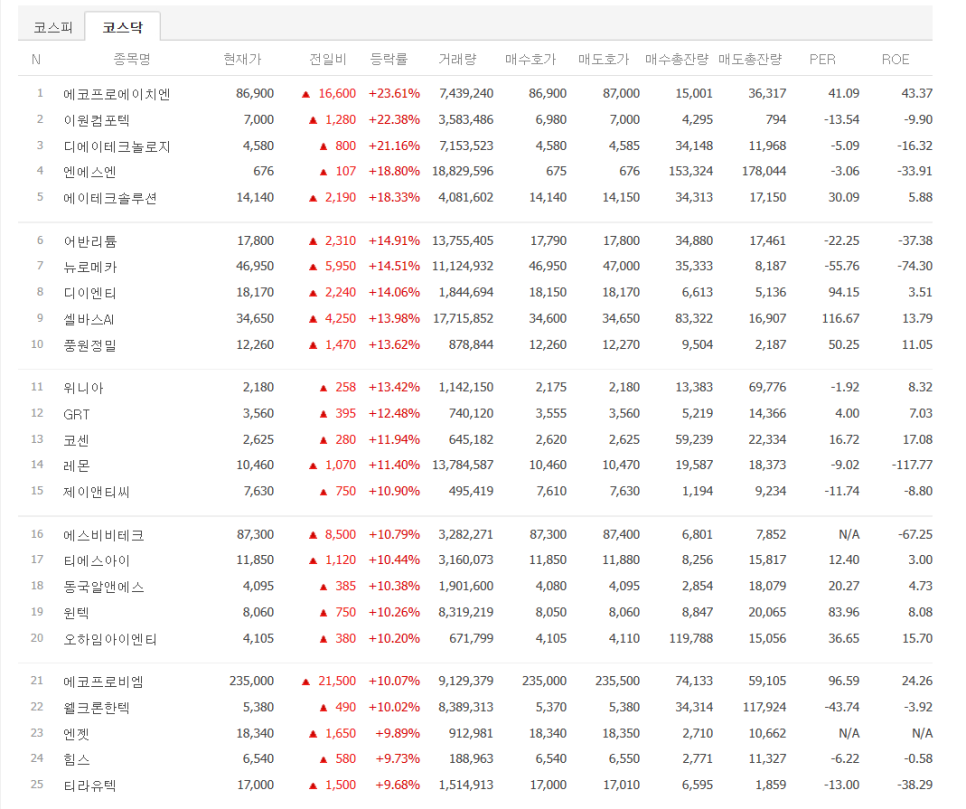Click the ROE value -67.25
Image resolution: width=966 pixels, height=809 pixels.
915,535
